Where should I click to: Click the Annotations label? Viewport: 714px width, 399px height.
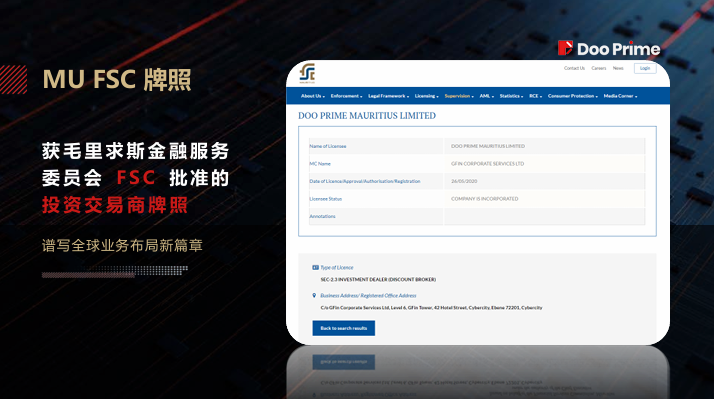click(x=322, y=216)
